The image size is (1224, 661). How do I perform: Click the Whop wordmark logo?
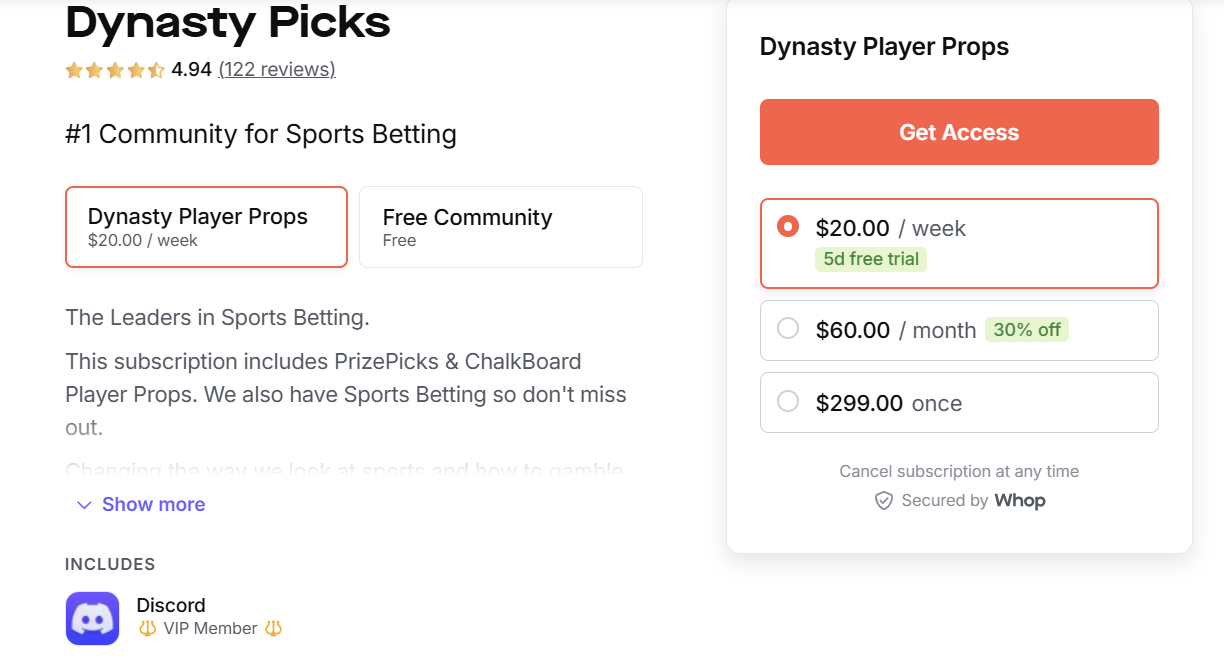click(x=1021, y=500)
